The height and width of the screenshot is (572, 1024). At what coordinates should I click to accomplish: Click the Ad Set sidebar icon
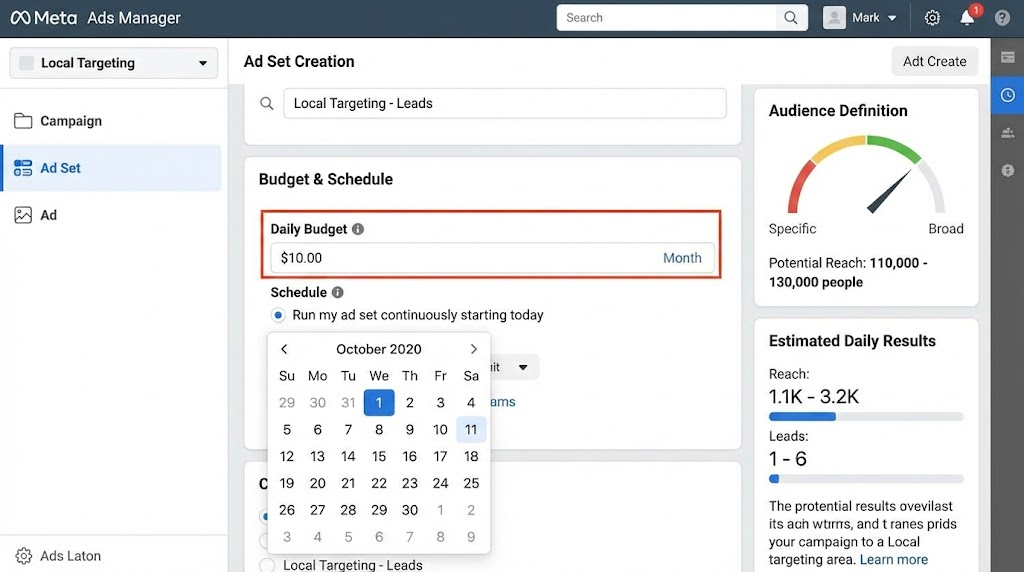click(23, 168)
